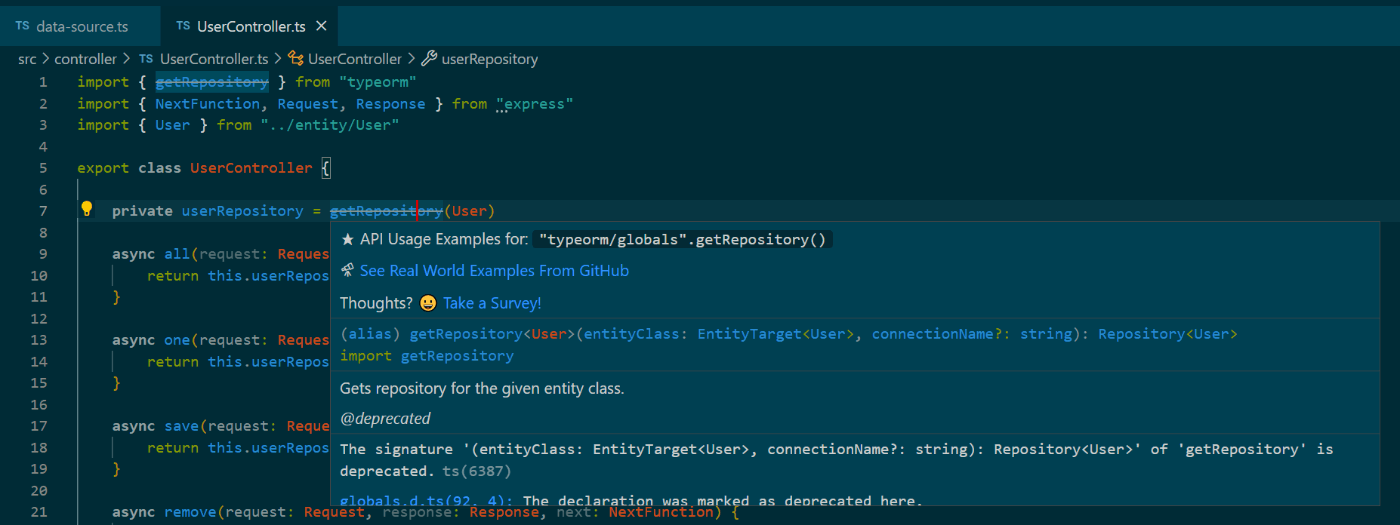This screenshot has width=1400, height=525.
Task: Click the getRepository call on line 7
Action: 386,211
